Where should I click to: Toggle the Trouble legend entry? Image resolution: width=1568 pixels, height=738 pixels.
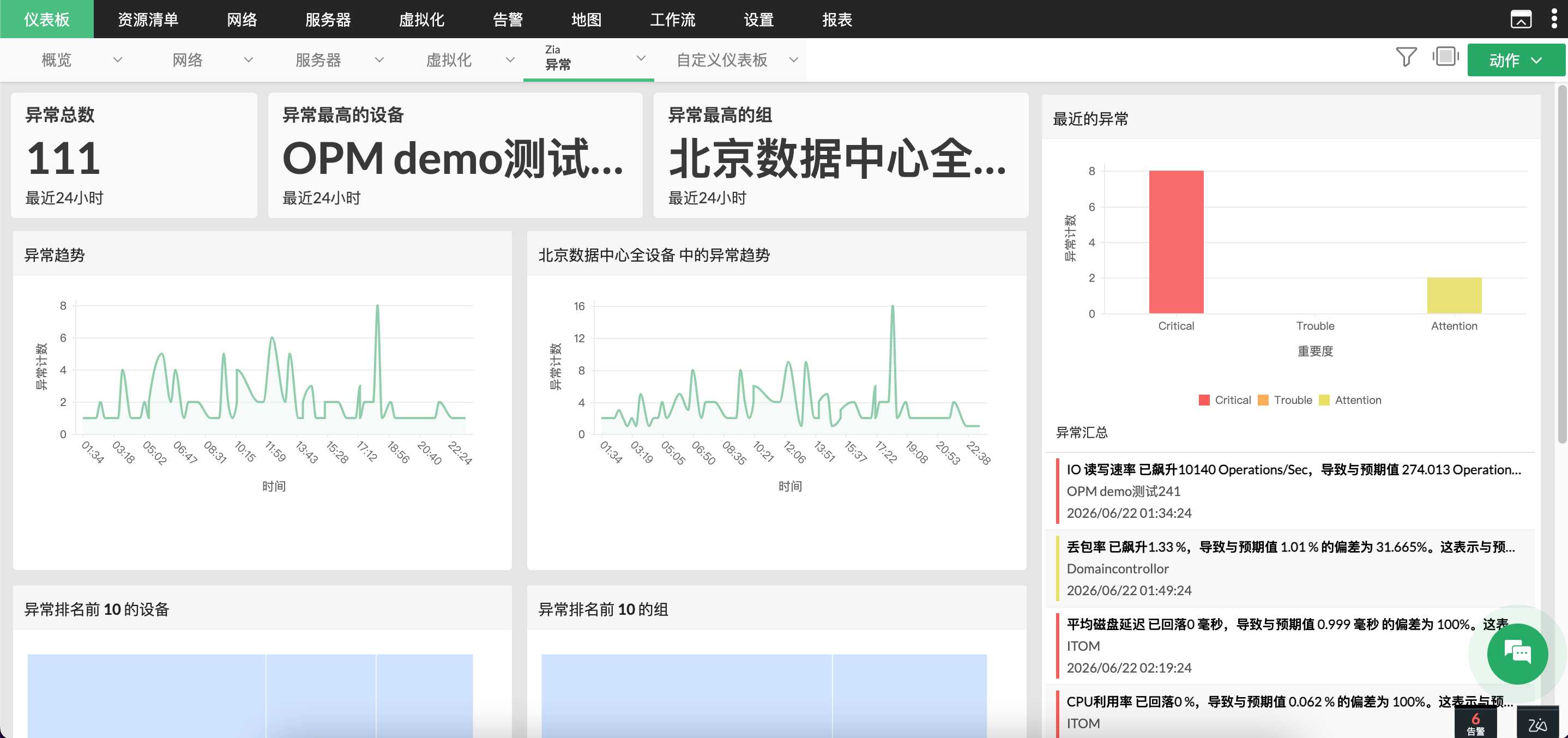[x=1284, y=400]
